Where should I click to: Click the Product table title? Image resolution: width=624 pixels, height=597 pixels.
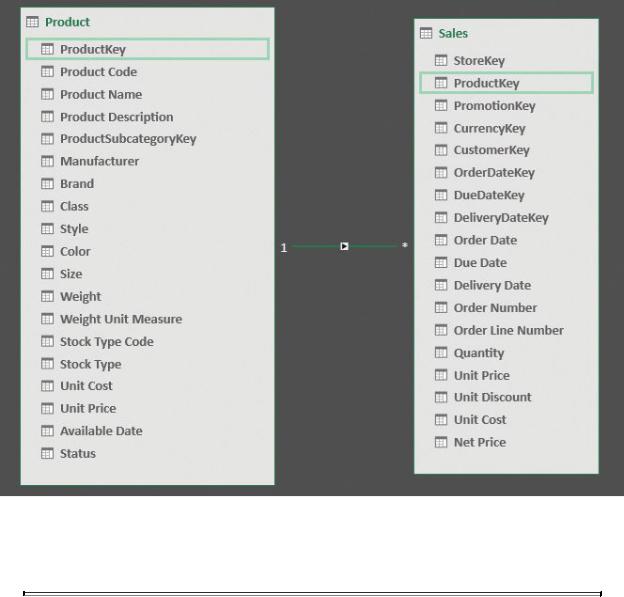(67, 22)
